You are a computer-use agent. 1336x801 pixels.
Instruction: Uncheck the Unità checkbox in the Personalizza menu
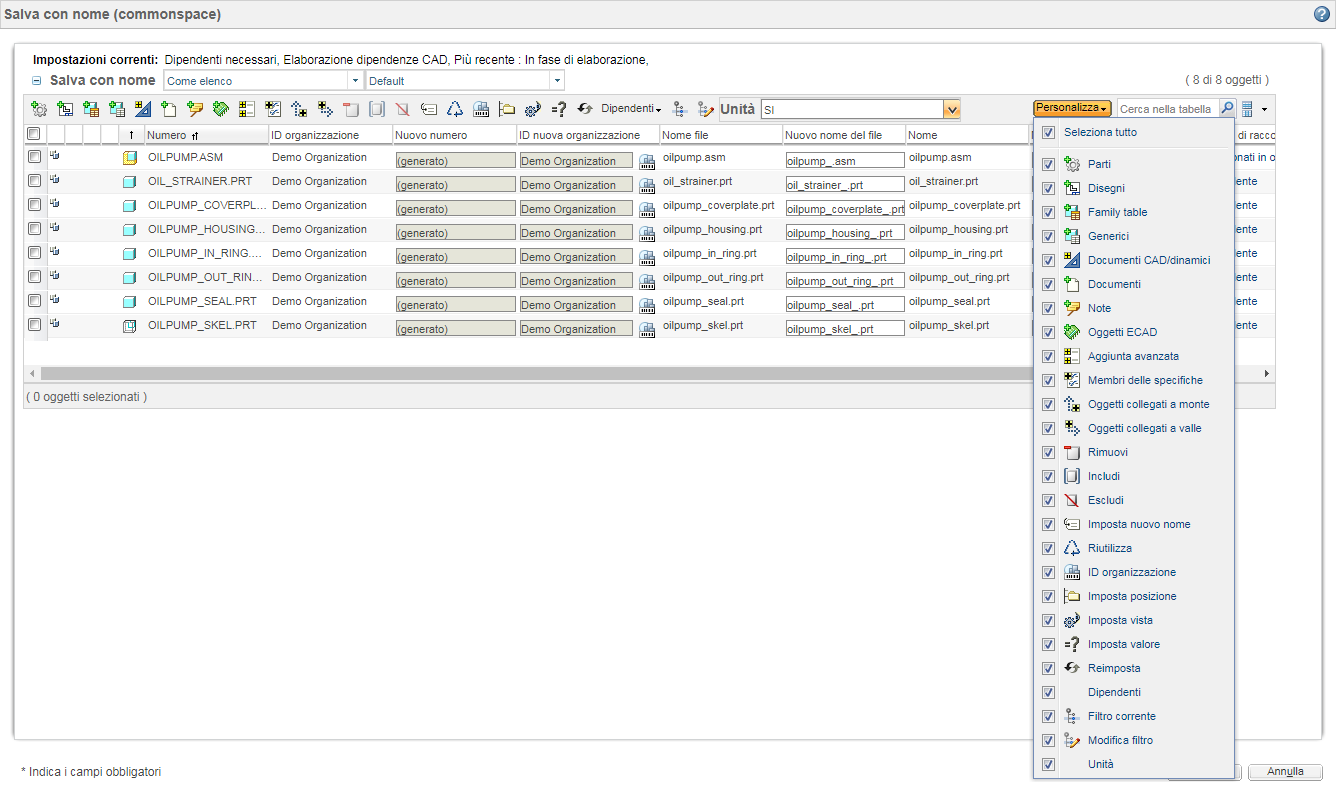tap(1048, 764)
